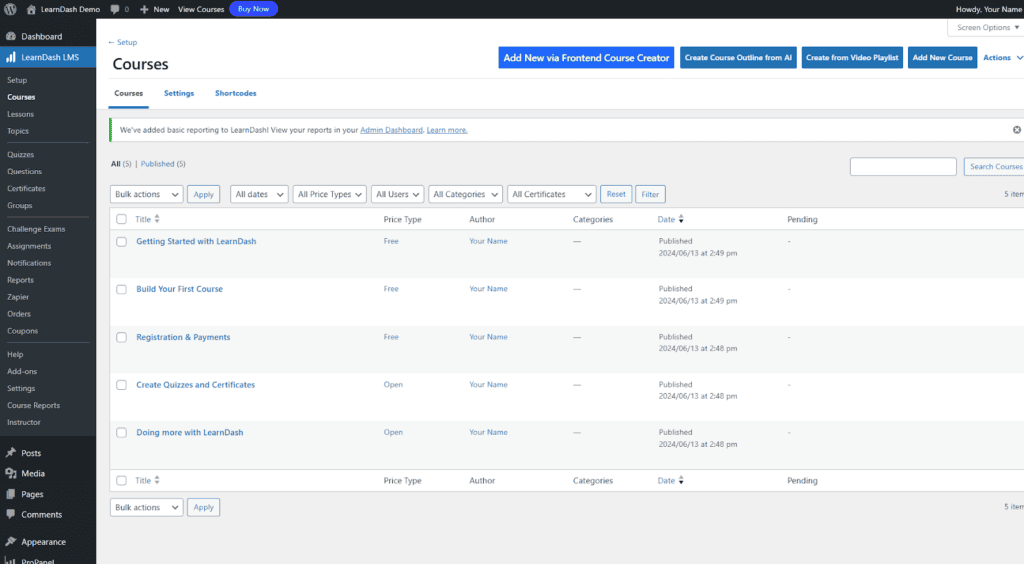Click the Filter button
Screen dimensions: 1024x564
click(650, 195)
